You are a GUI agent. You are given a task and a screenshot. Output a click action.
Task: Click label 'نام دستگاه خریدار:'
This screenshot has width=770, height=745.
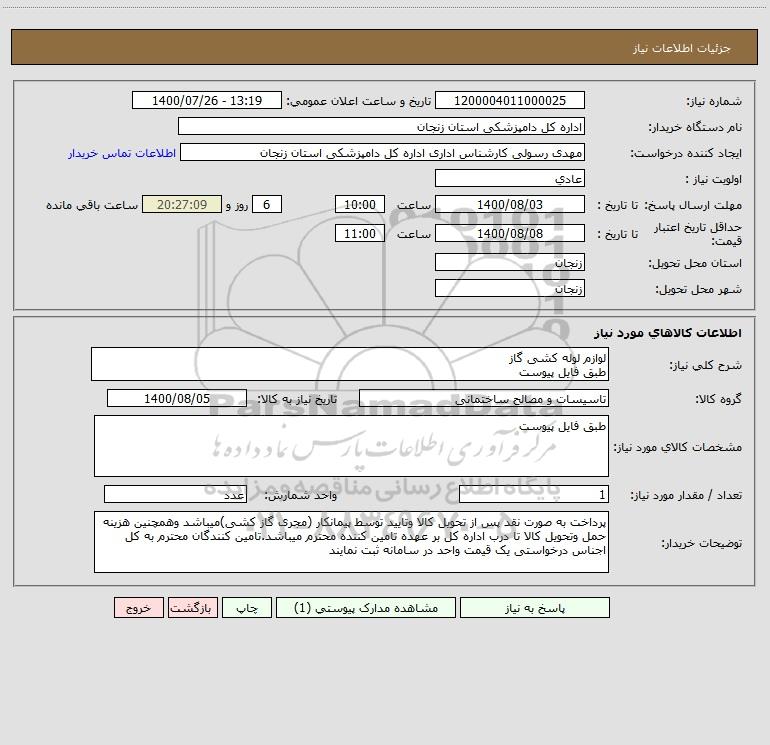pos(695,127)
